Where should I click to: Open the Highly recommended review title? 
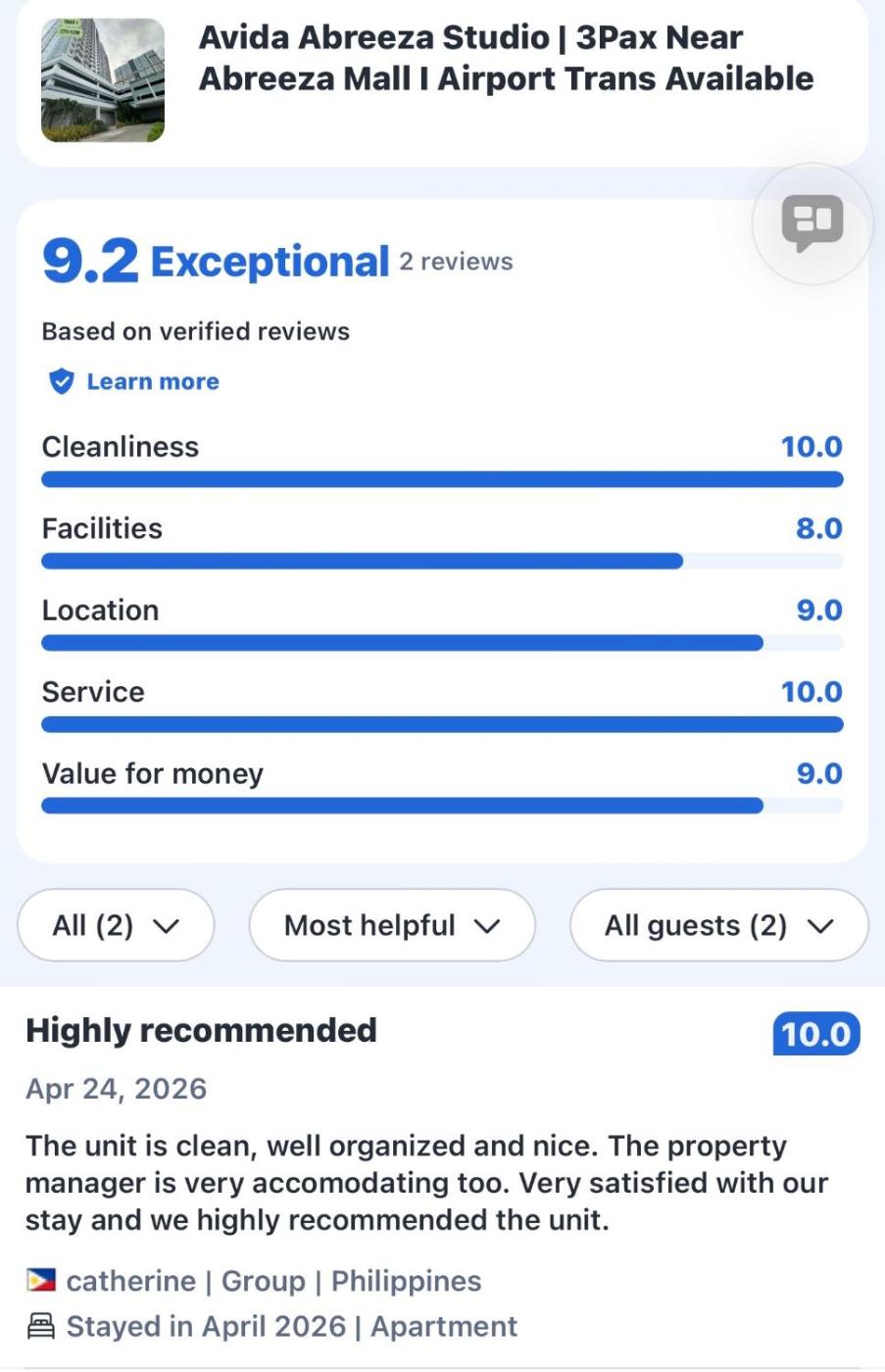click(201, 1030)
